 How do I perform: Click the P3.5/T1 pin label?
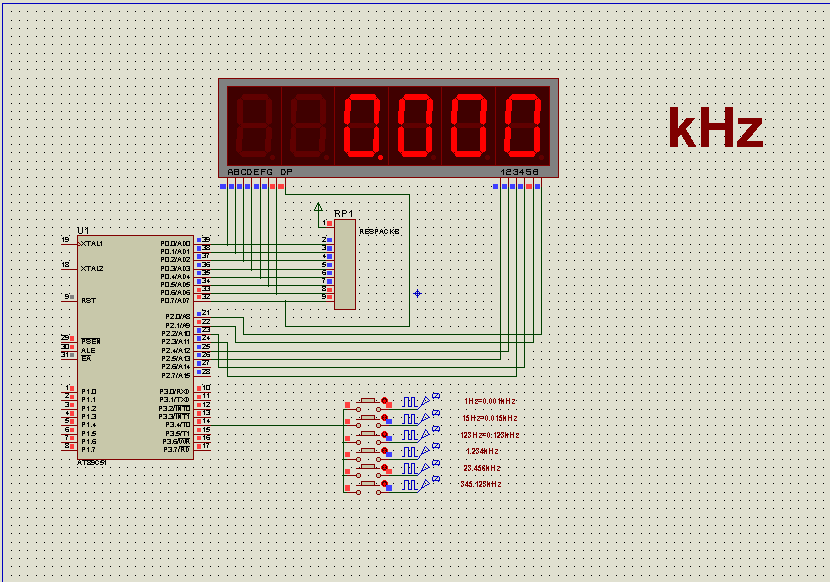coord(177,433)
